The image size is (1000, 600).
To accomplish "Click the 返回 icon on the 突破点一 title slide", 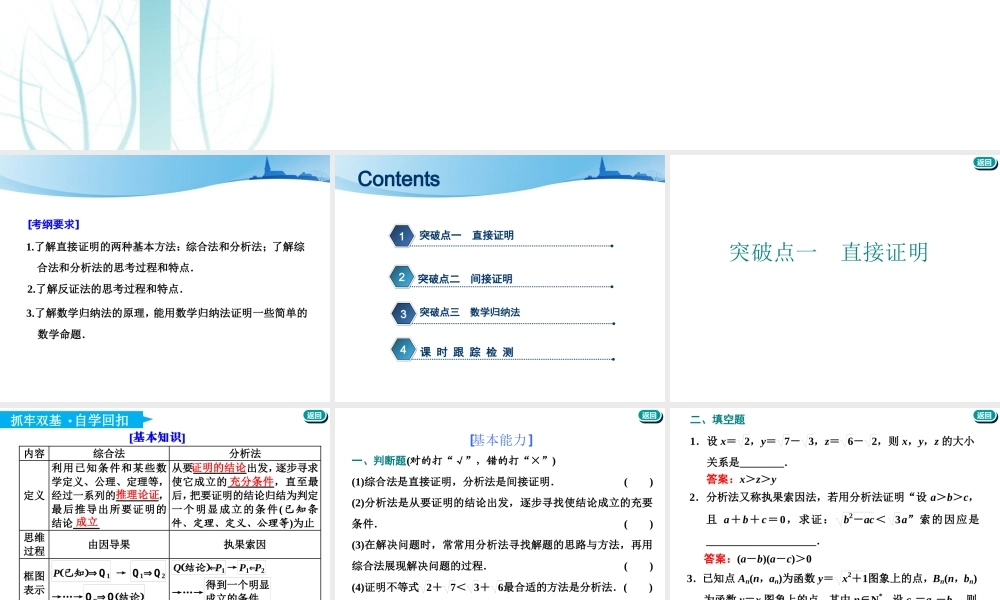I will (985, 162).
